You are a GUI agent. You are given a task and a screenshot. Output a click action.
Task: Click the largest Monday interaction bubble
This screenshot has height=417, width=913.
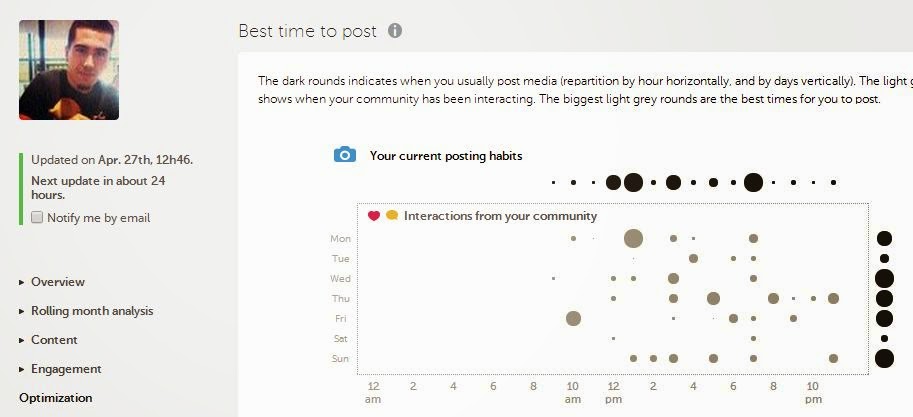coord(633,238)
